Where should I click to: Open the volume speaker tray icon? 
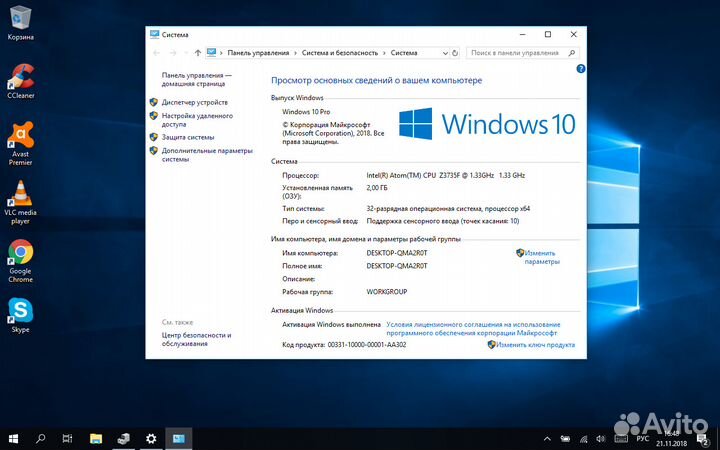click(x=601, y=439)
